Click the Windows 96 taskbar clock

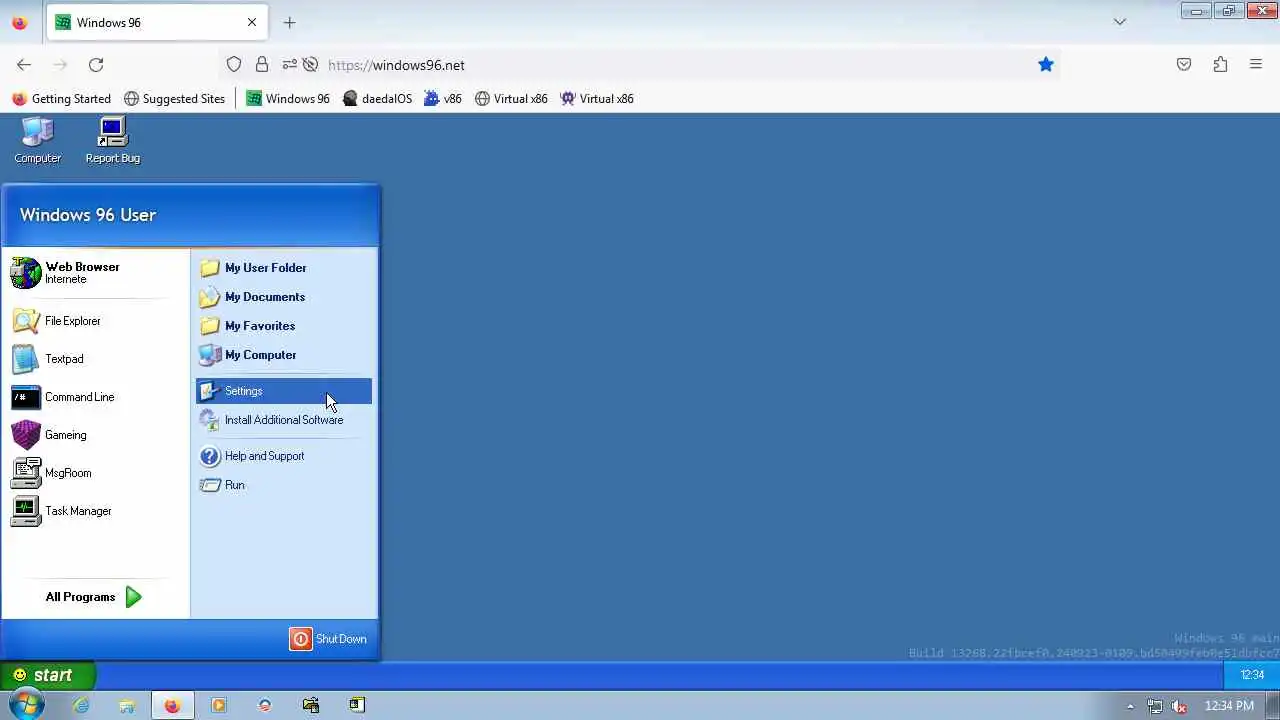[x=1252, y=675]
